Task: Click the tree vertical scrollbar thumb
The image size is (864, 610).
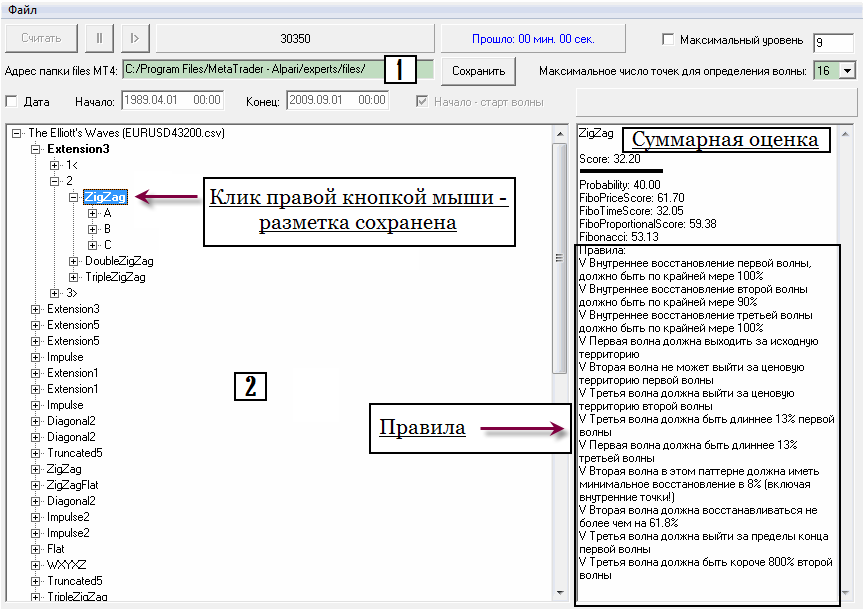Action: (560, 258)
